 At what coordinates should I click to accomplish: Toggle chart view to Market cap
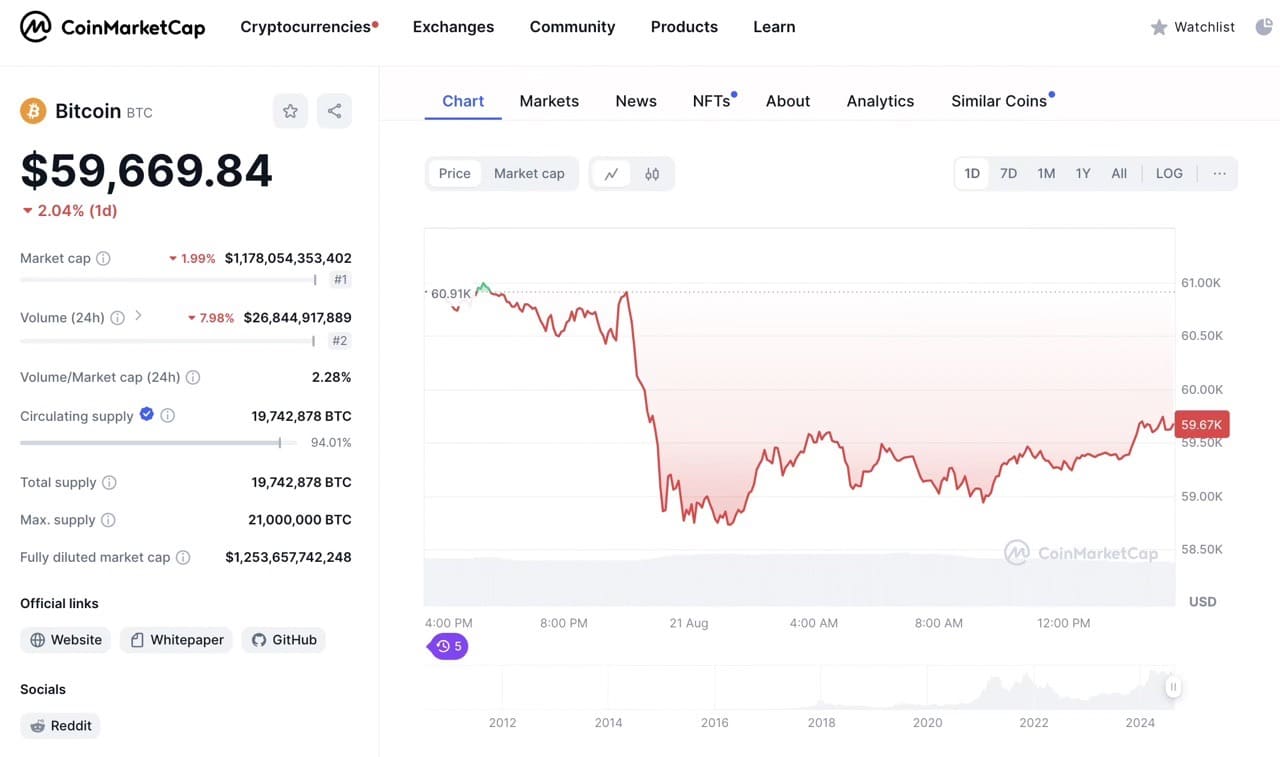pyautogui.click(x=529, y=173)
